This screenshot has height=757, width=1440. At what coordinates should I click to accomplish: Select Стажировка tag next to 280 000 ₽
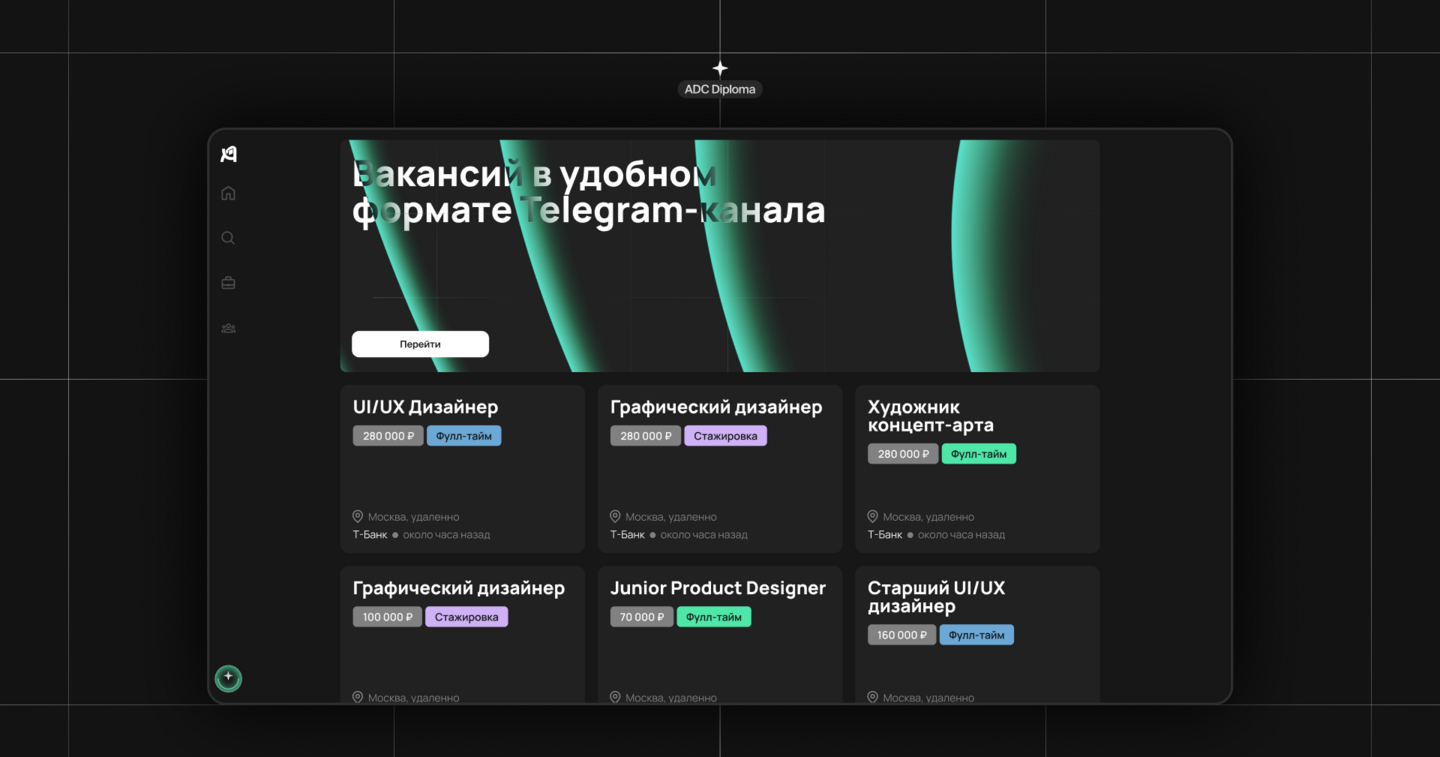pos(726,436)
